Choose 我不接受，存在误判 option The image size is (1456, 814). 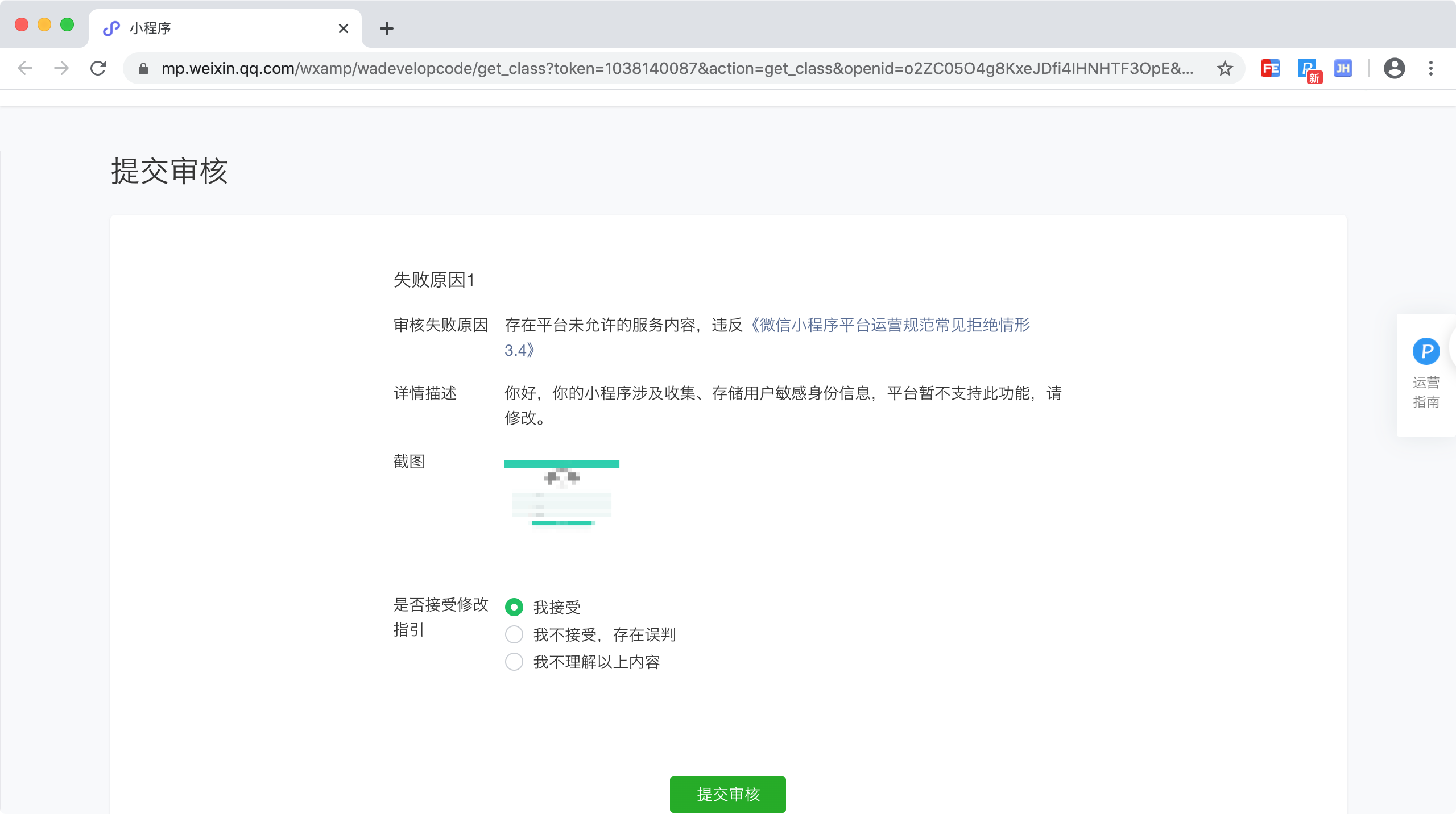[x=514, y=634]
